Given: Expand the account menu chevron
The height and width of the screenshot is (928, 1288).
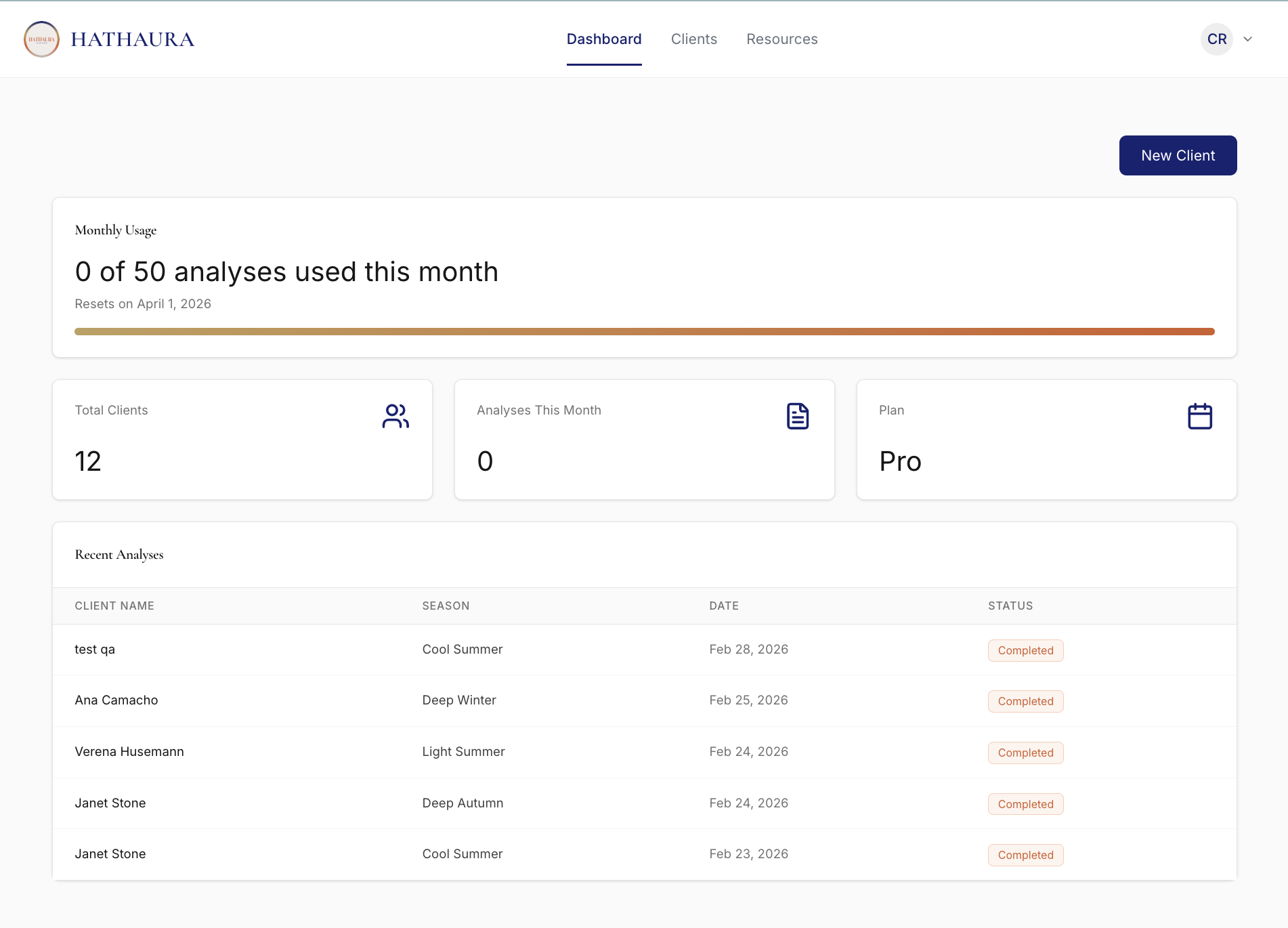Looking at the screenshot, I should (1248, 39).
